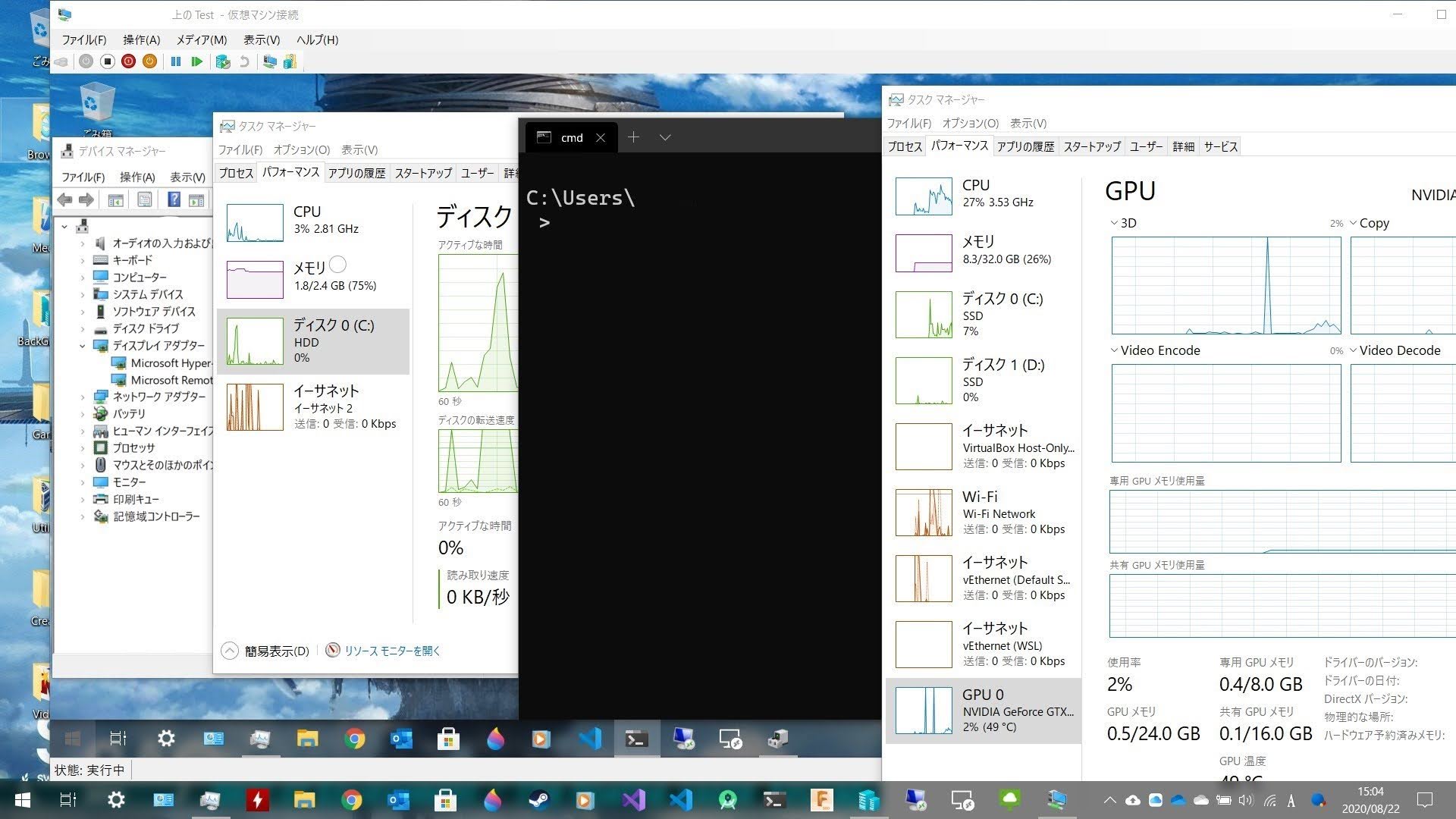Open Device Manager help with the question mark icon
Screen dimensions: 1456x819
(x=174, y=199)
